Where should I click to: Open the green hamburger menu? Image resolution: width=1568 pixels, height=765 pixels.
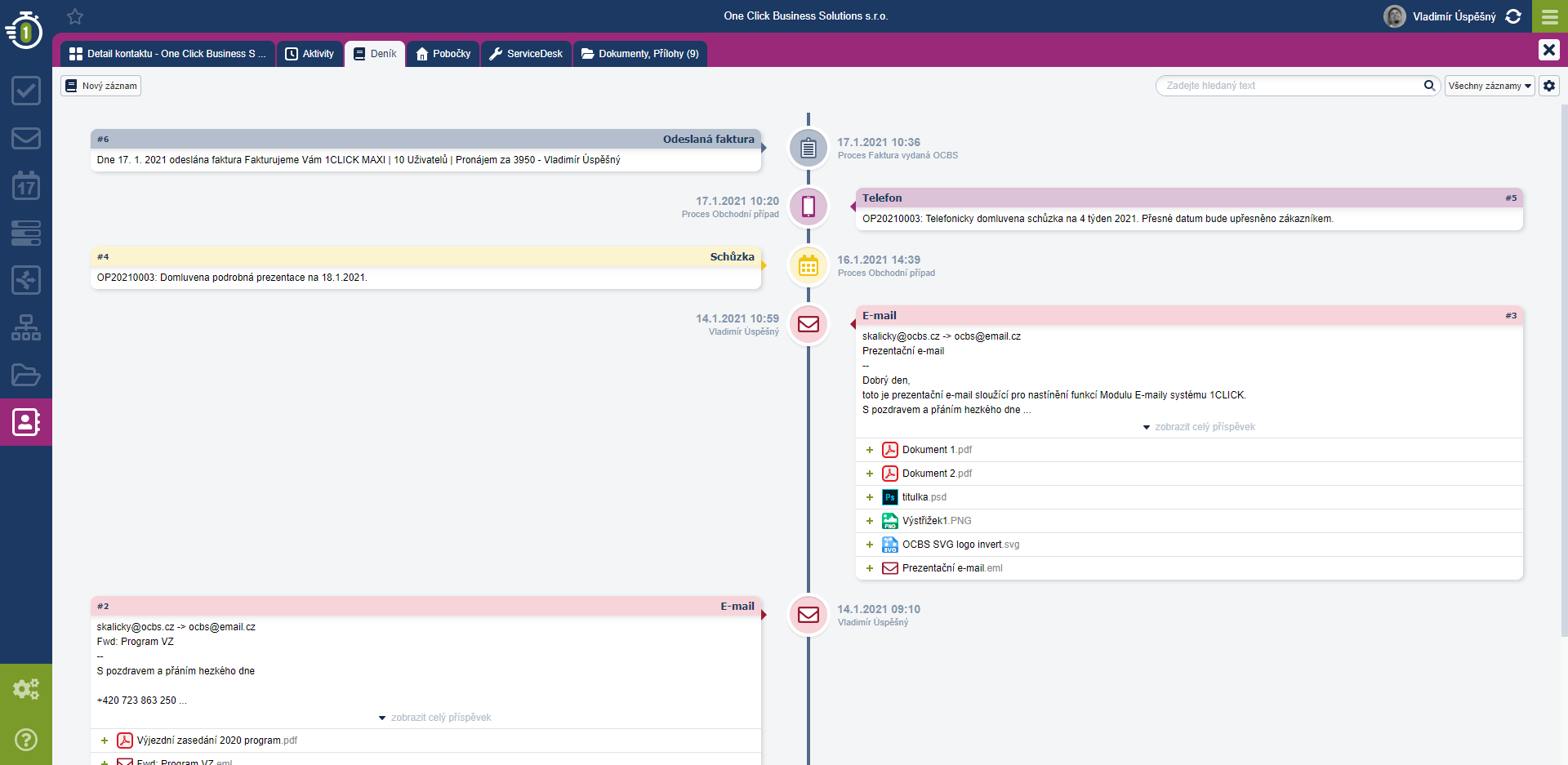1550,16
